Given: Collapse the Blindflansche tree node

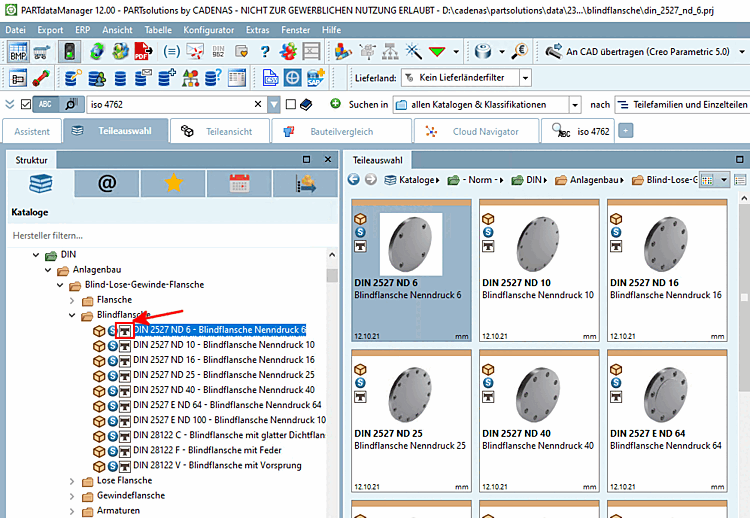Looking at the screenshot, I should 72,315.
